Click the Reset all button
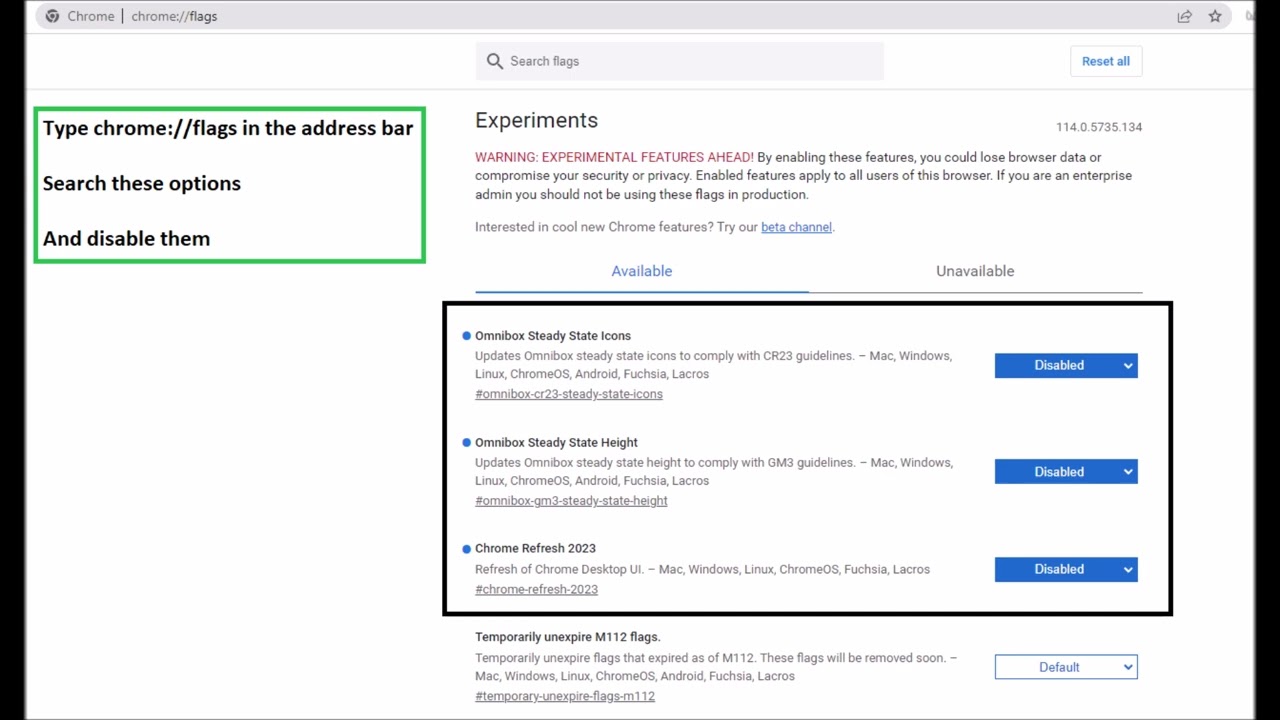 click(x=1106, y=61)
